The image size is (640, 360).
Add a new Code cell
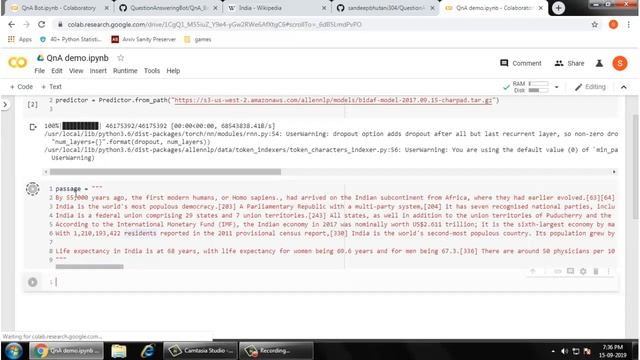(21, 87)
